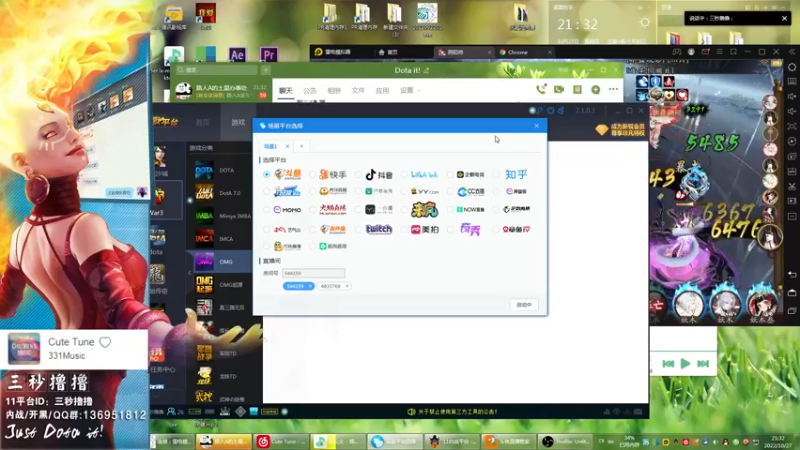Viewport: 800px width, 450px height.
Task: Select the Douyu platform radio button
Action: coord(266,174)
